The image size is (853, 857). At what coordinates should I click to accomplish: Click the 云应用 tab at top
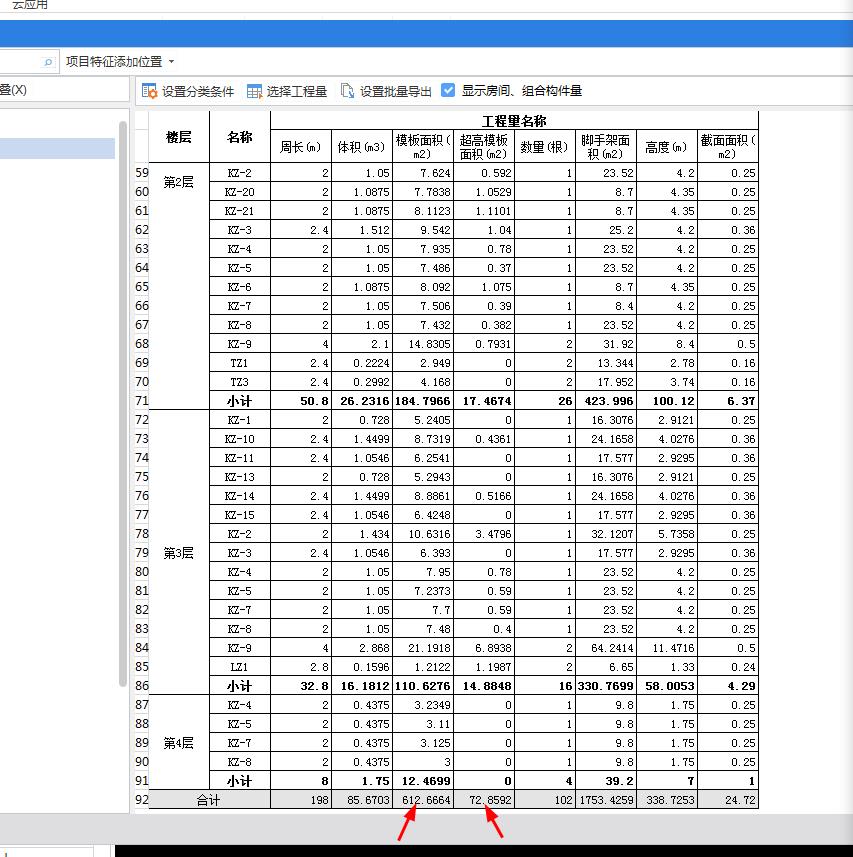(x=30, y=5)
